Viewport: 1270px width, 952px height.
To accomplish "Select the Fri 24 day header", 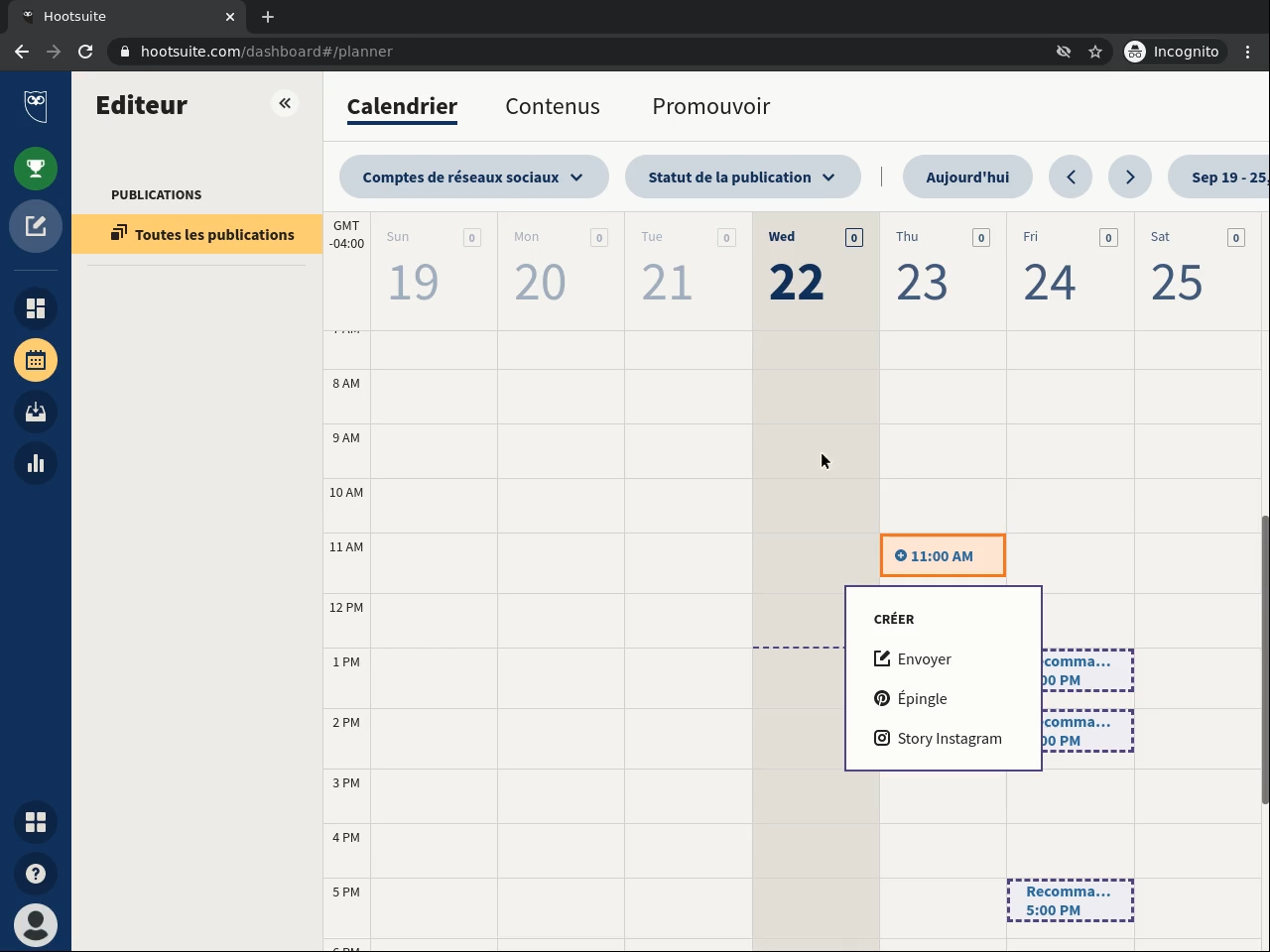I will coord(1070,271).
